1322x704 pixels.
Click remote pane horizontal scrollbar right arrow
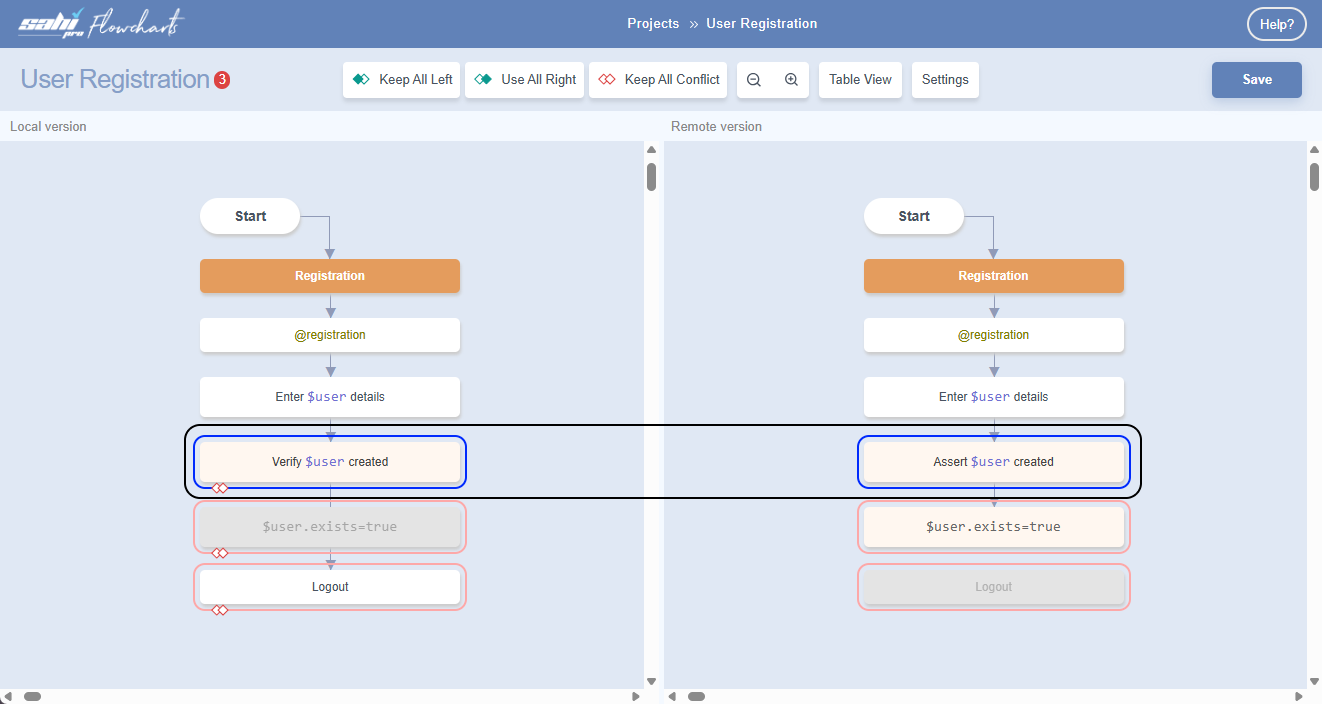[1299, 696]
